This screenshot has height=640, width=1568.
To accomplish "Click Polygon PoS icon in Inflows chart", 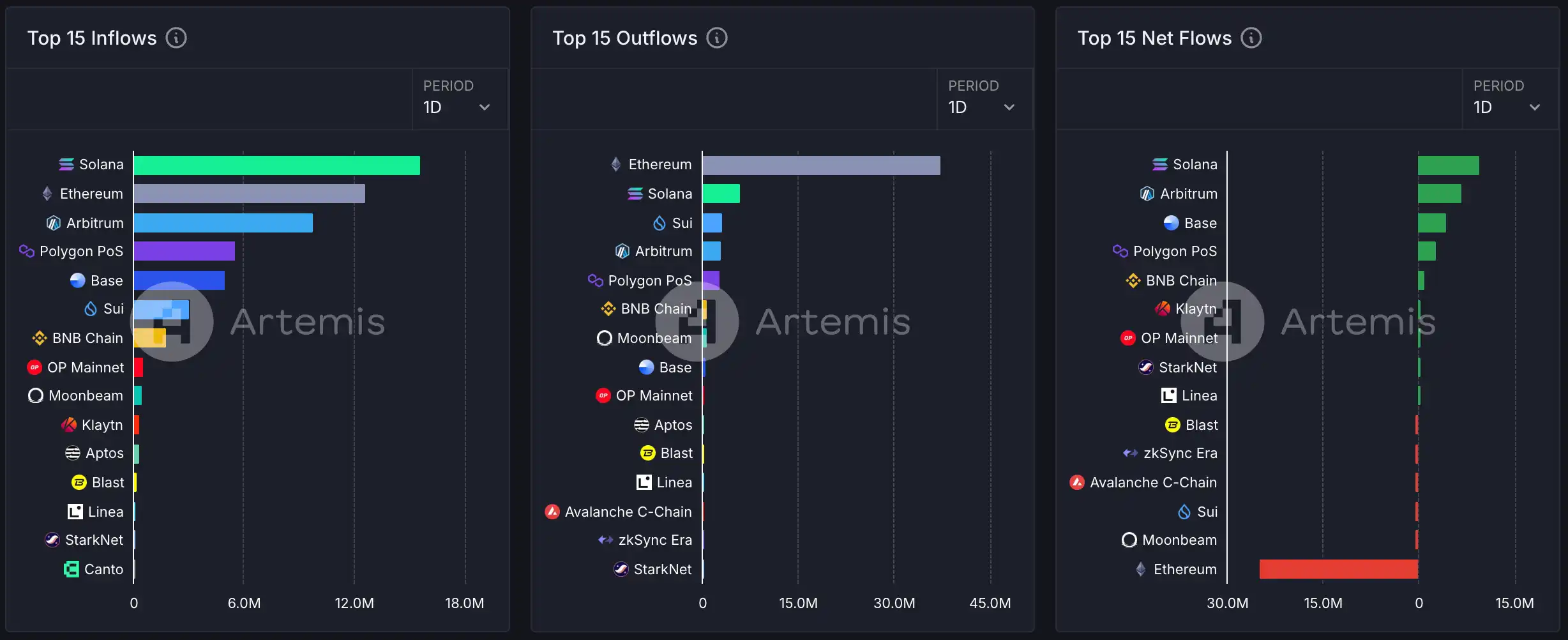I will 27,251.
